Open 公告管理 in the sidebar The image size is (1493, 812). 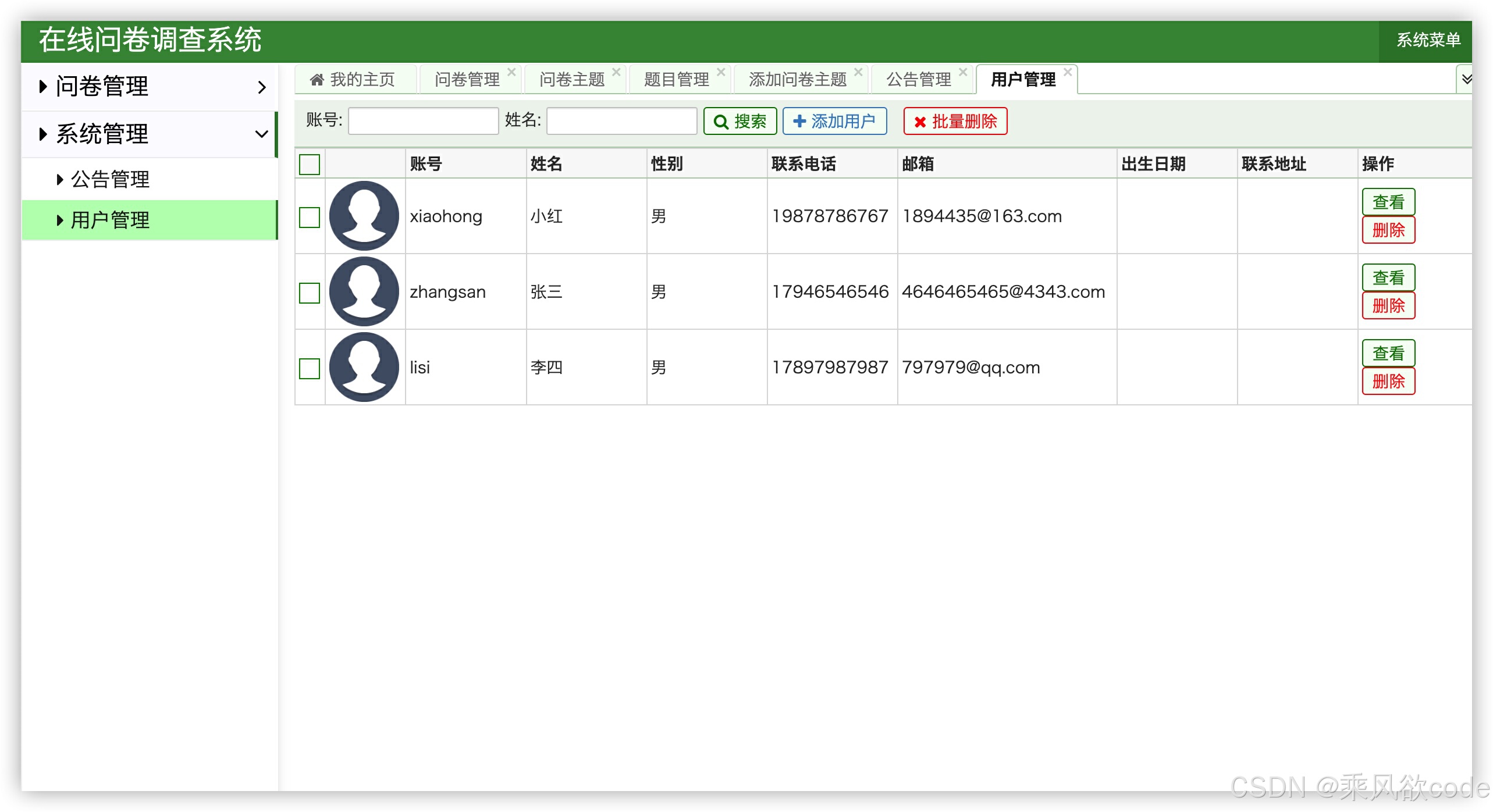tap(111, 179)
